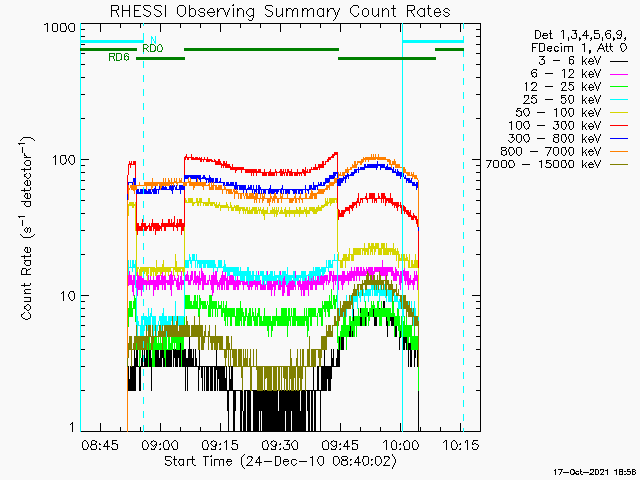Click the green RD6 label
This screenshot has width=640, height=480.
pos(118,58)
